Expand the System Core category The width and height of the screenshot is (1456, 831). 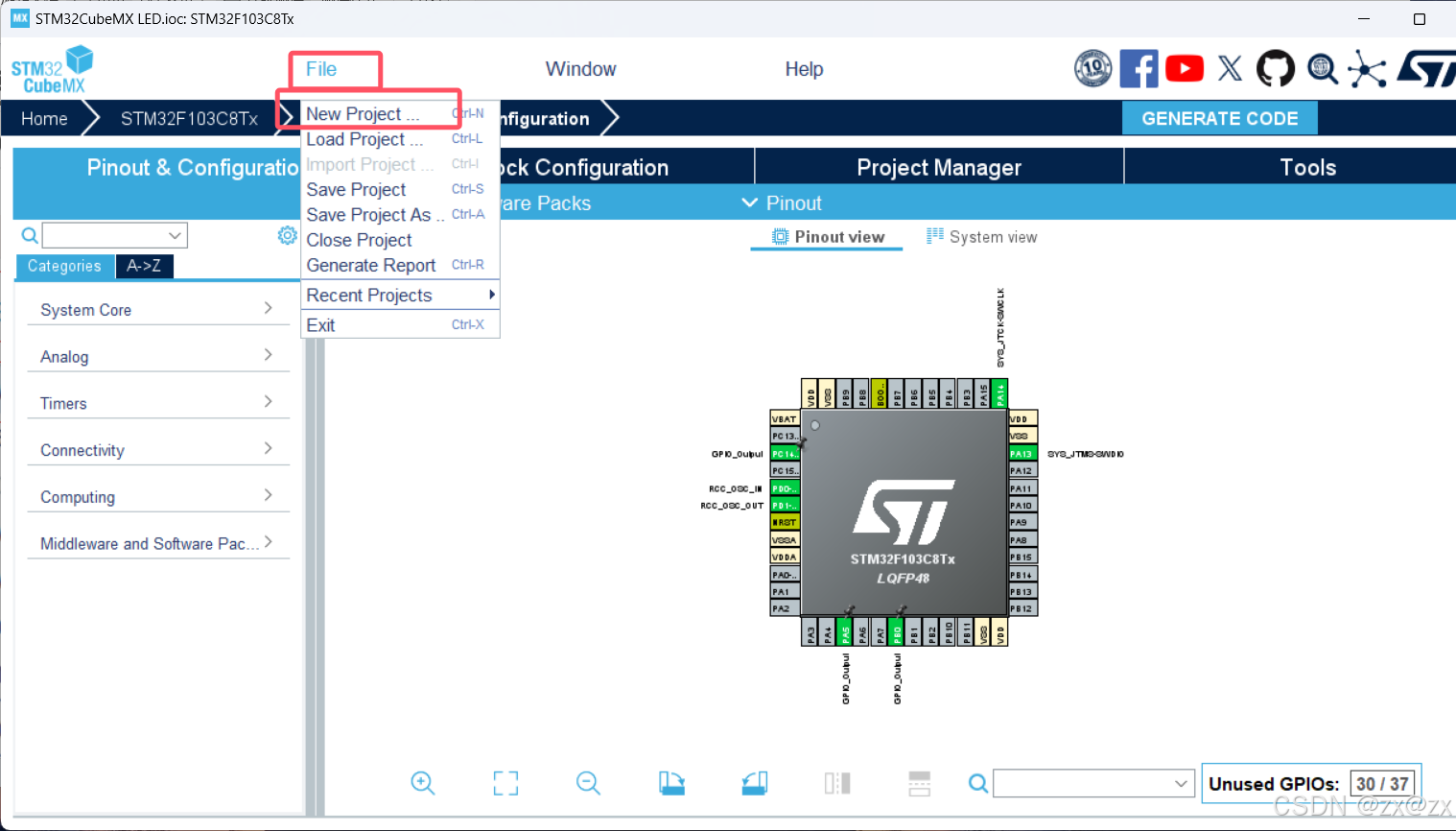[158, 309]
